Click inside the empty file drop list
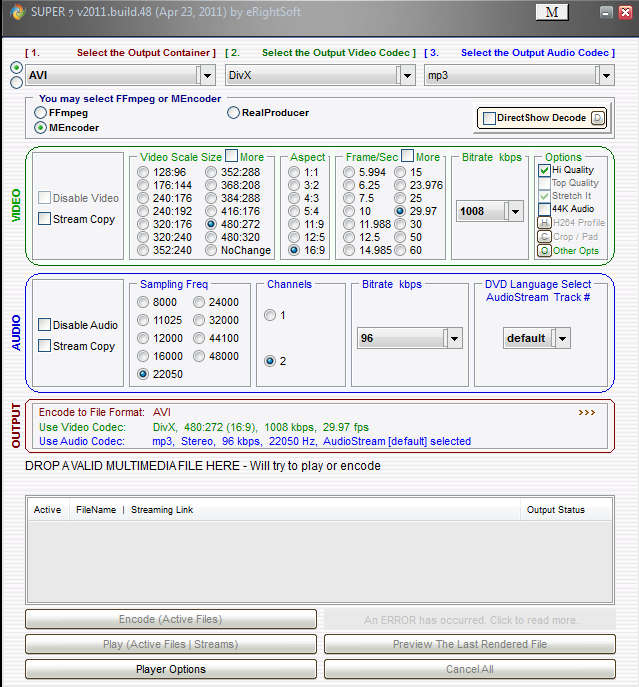The height and width of the screenshot is (687, 639). tap(320, 562)
